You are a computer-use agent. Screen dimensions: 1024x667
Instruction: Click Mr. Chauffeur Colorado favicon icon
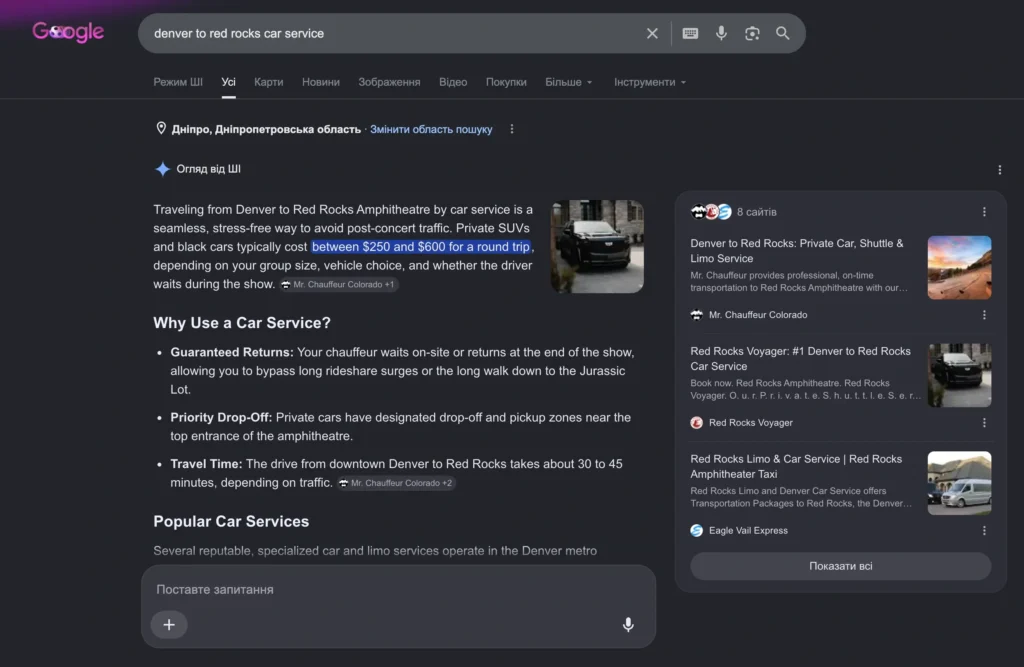(x=696, y=315)
